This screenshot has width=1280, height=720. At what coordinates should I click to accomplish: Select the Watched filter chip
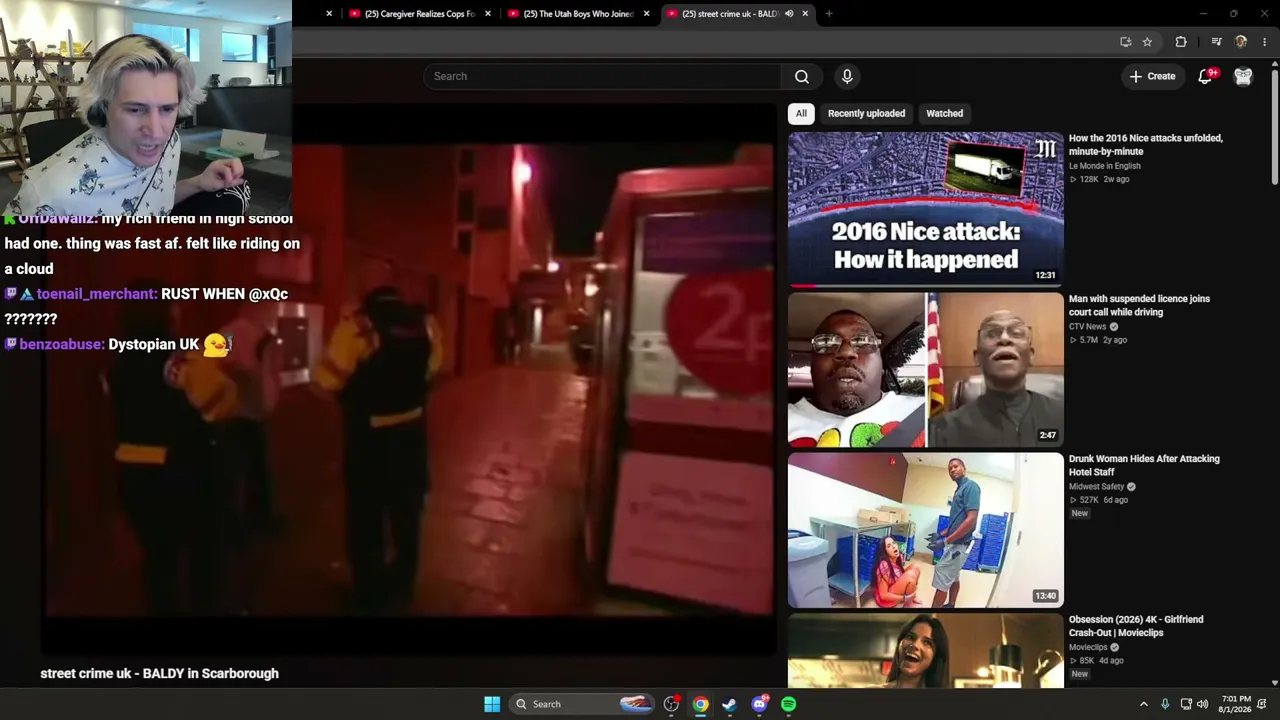[944, 113]
